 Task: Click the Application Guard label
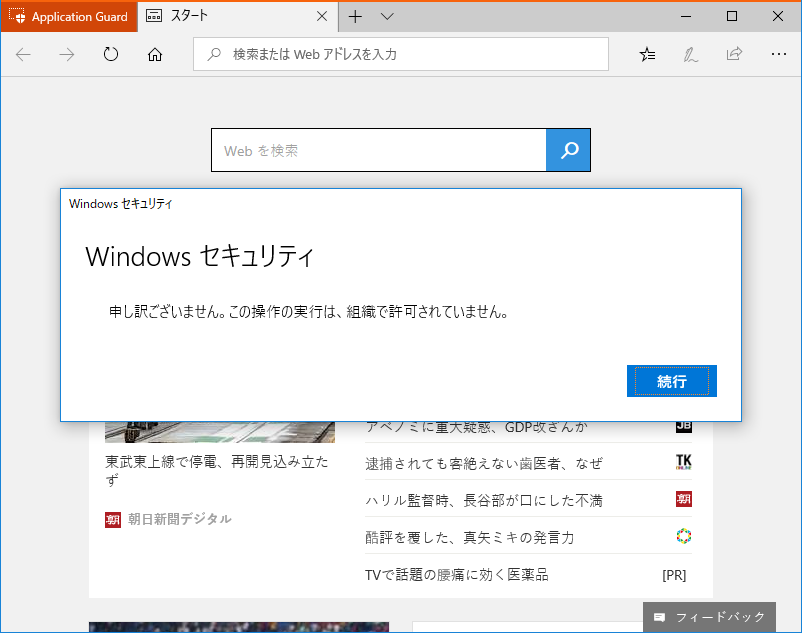pos(80,17)
